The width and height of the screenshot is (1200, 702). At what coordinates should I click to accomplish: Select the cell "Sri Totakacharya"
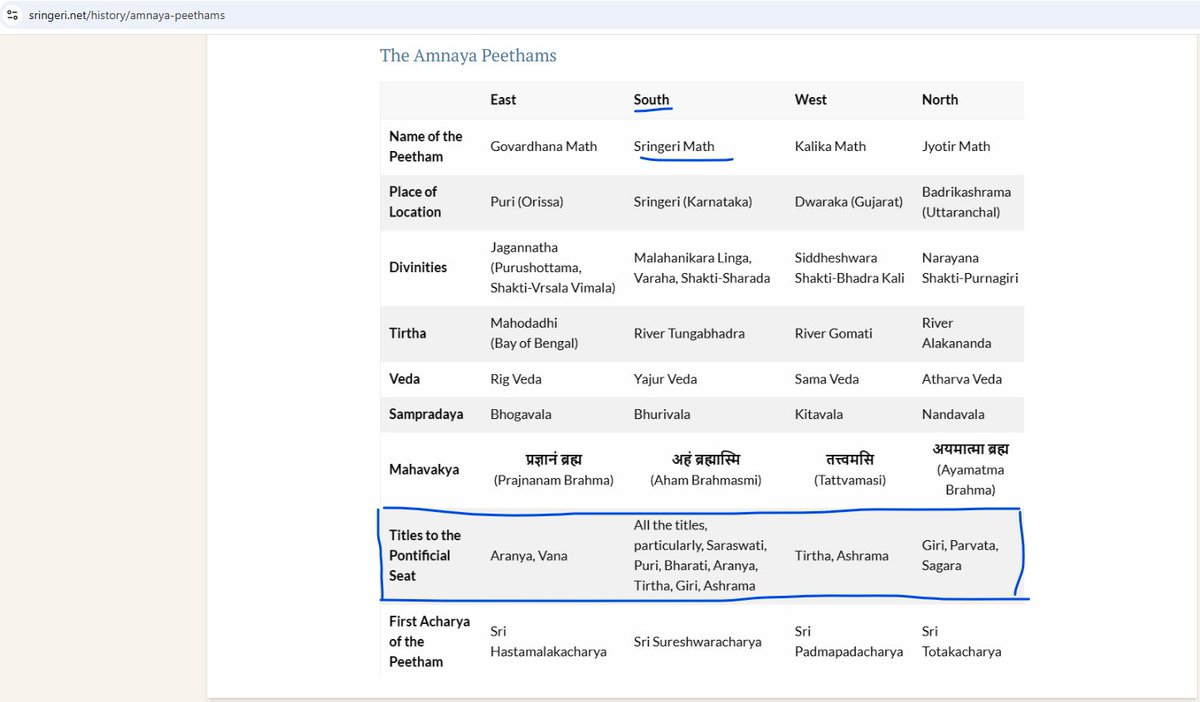pos(961,641)
